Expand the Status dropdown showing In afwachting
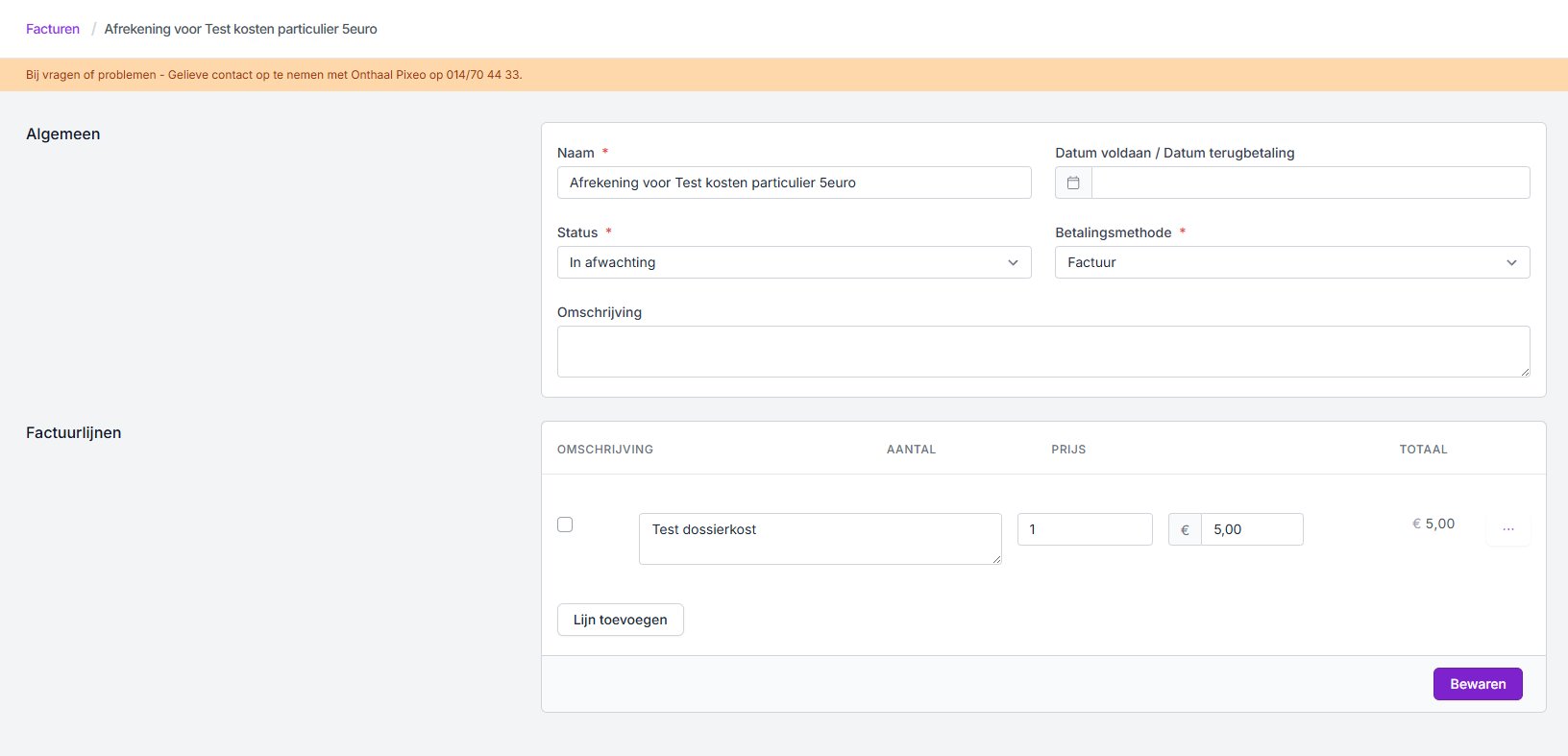The image size is (1568, 756). coord(794,262)
